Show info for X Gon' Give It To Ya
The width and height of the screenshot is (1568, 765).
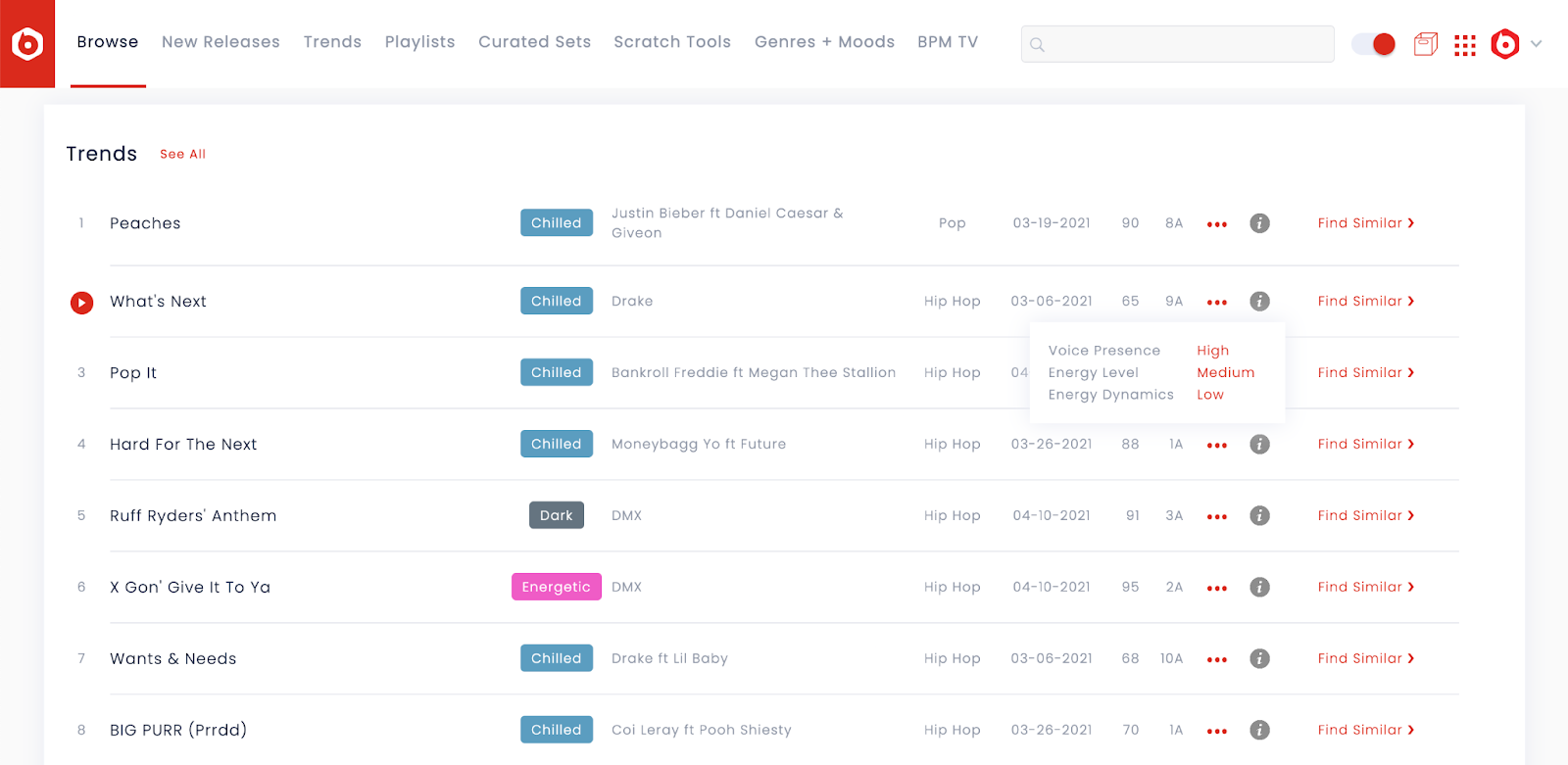[x=1260, y=588]
